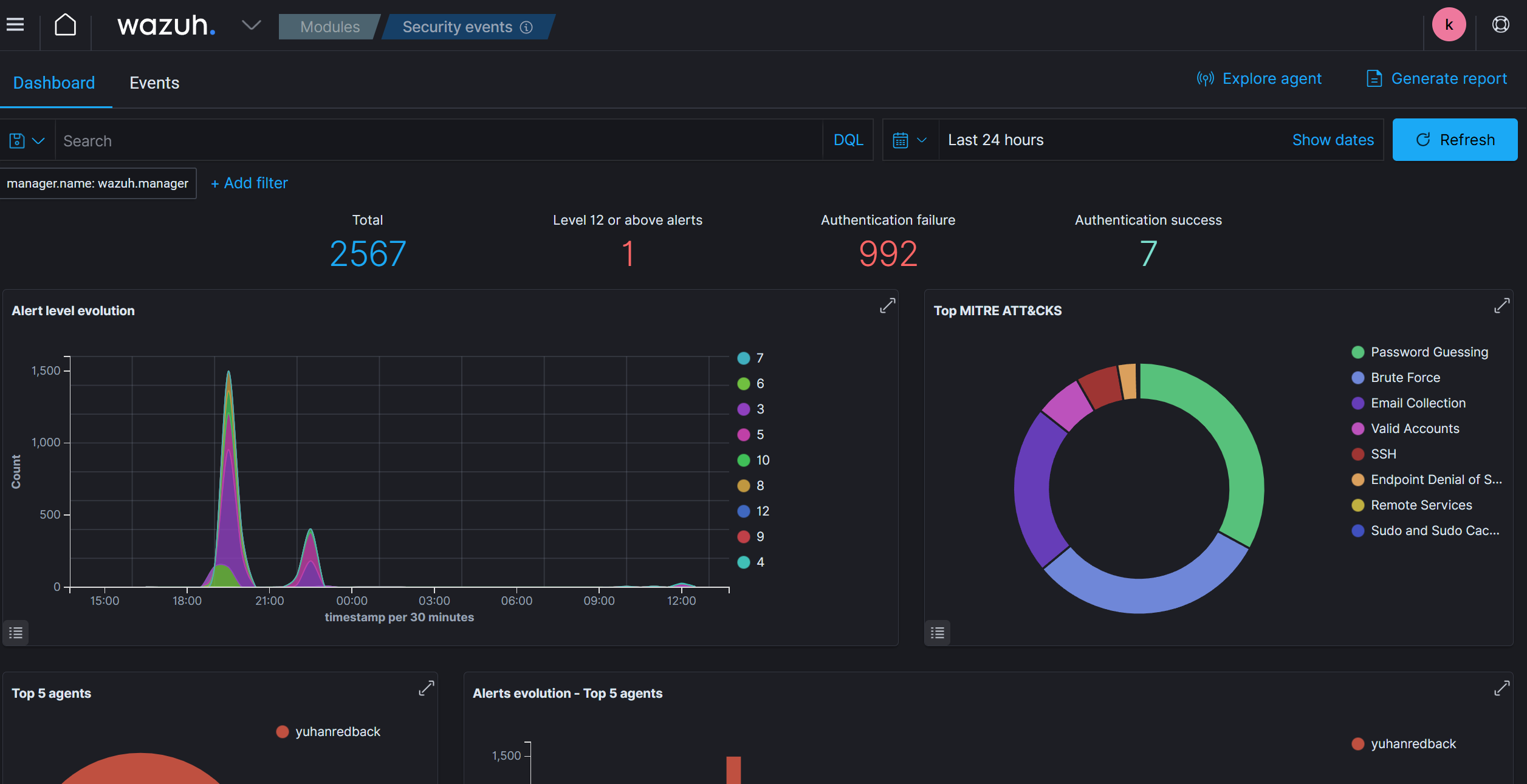
Task: Toggle the DQL query language button
Action: tap(848, 140)
